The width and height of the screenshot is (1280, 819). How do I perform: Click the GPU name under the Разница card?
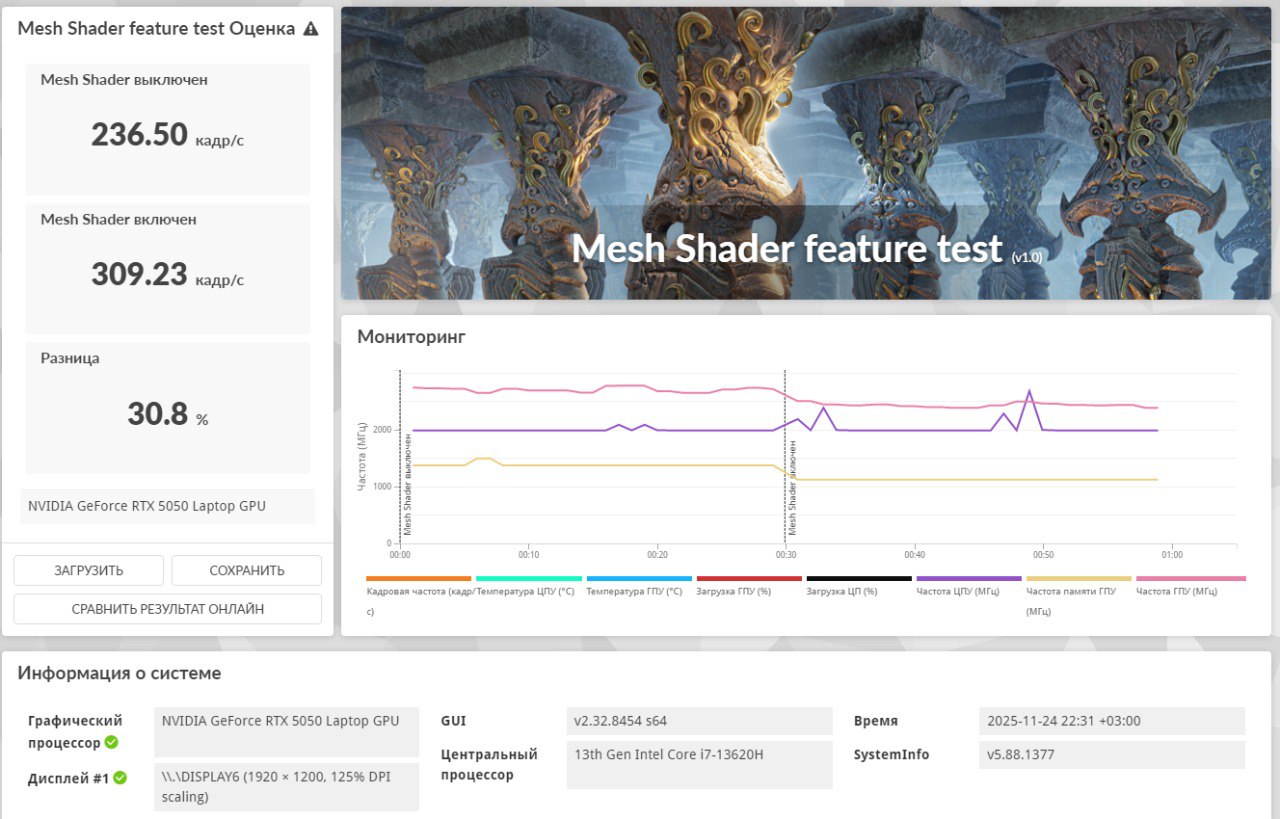pyautogui.click(x=148, y=506)
